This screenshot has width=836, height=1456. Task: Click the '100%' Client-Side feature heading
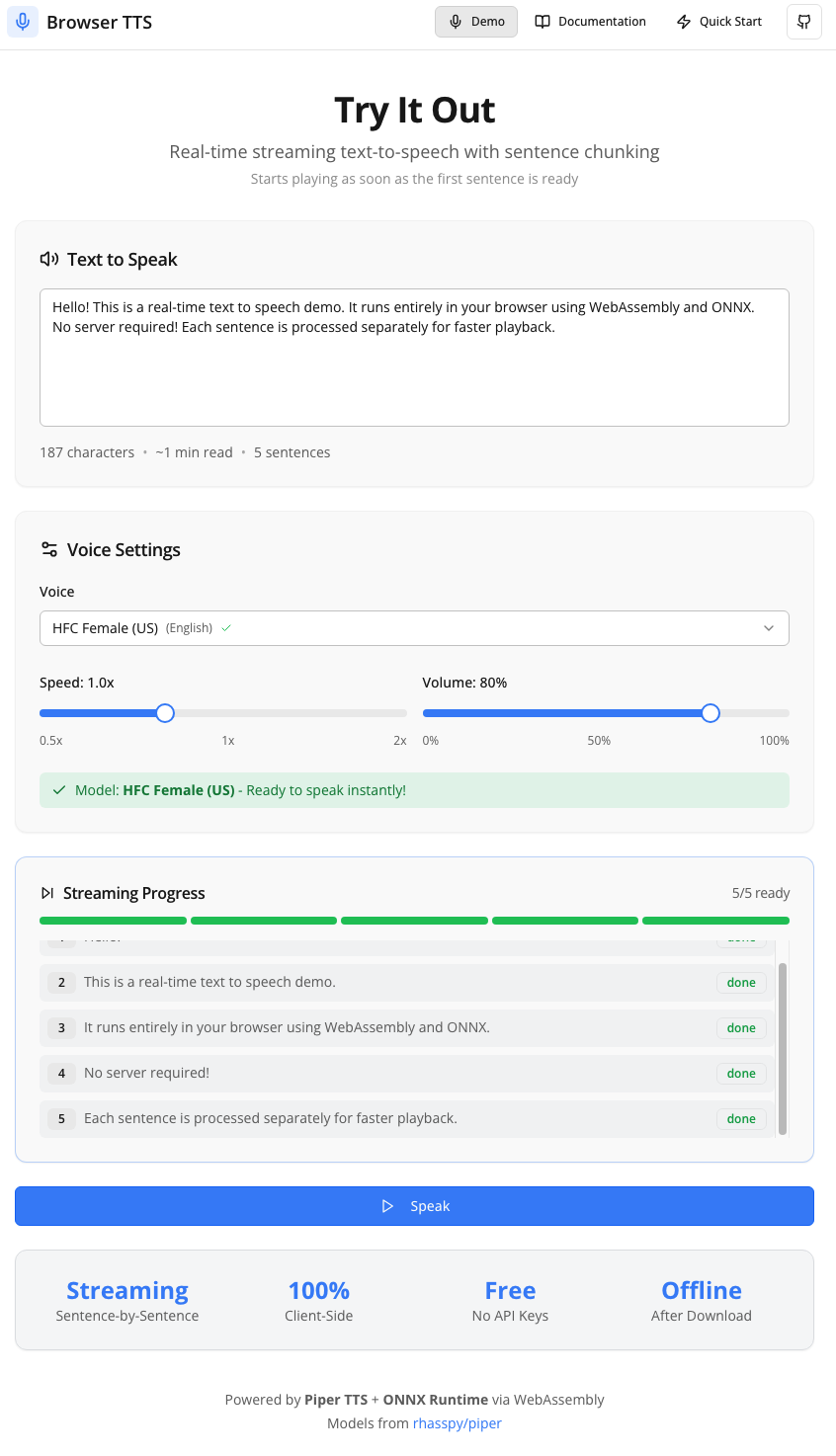319,1291
